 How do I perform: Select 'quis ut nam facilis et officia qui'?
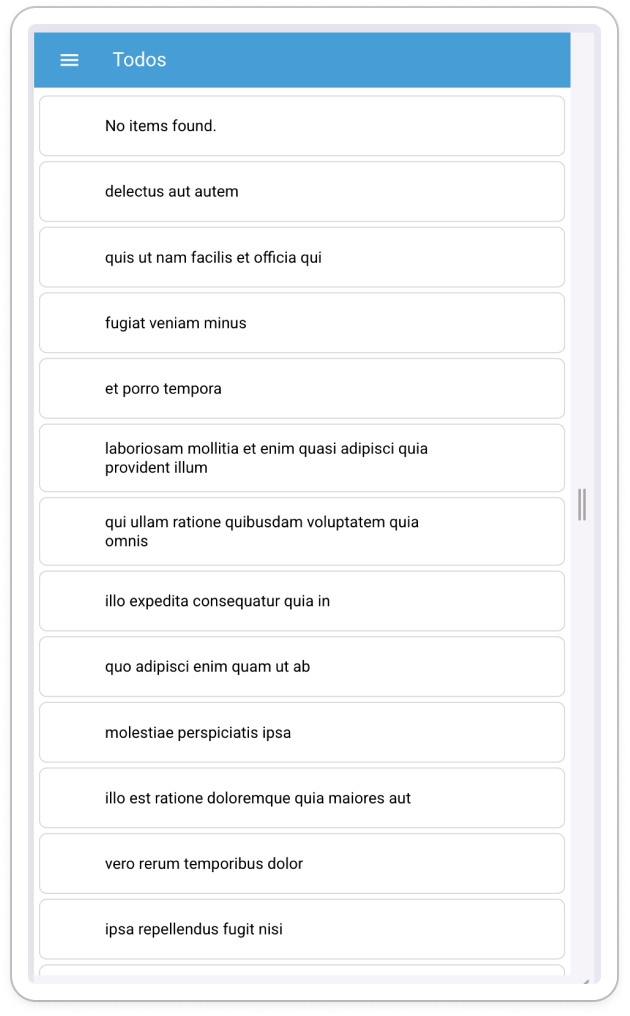(x=301, y=258)
